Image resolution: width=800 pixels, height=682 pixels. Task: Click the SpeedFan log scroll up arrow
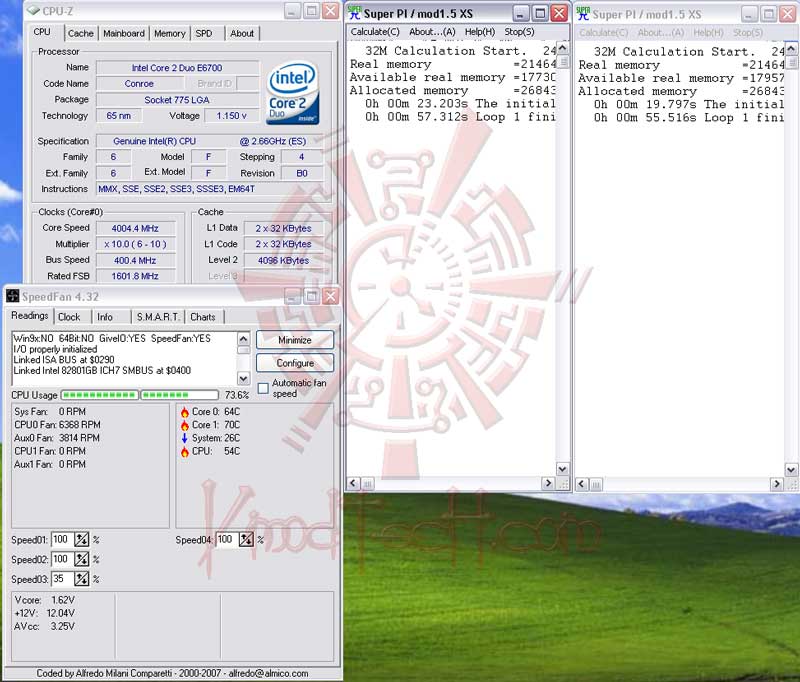click(243, 339)
